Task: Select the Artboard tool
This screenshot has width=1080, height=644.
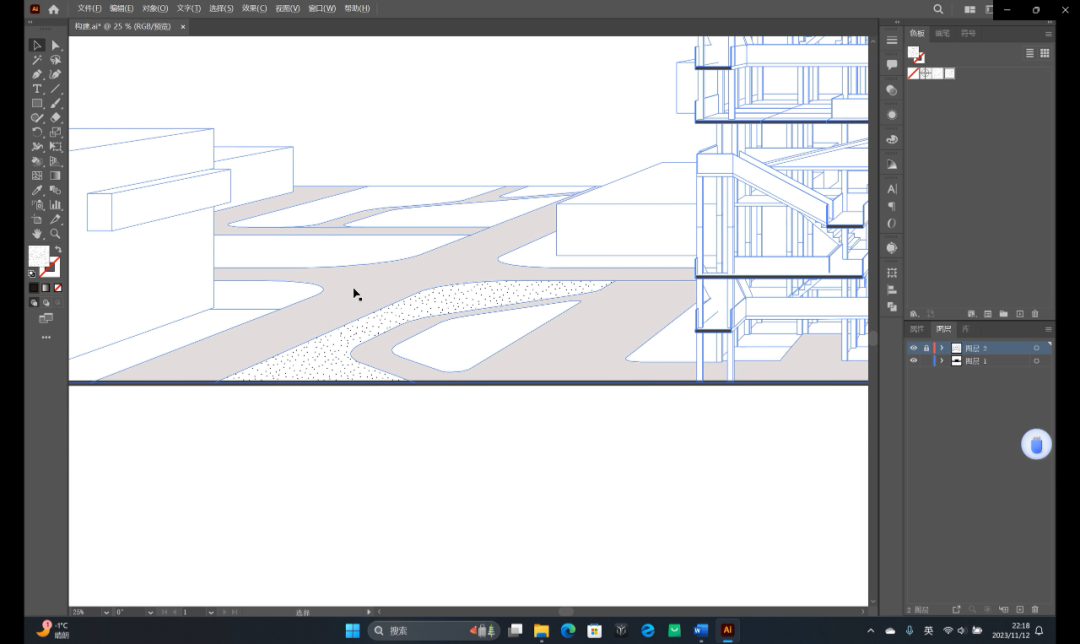Action: tap(37, 219)
